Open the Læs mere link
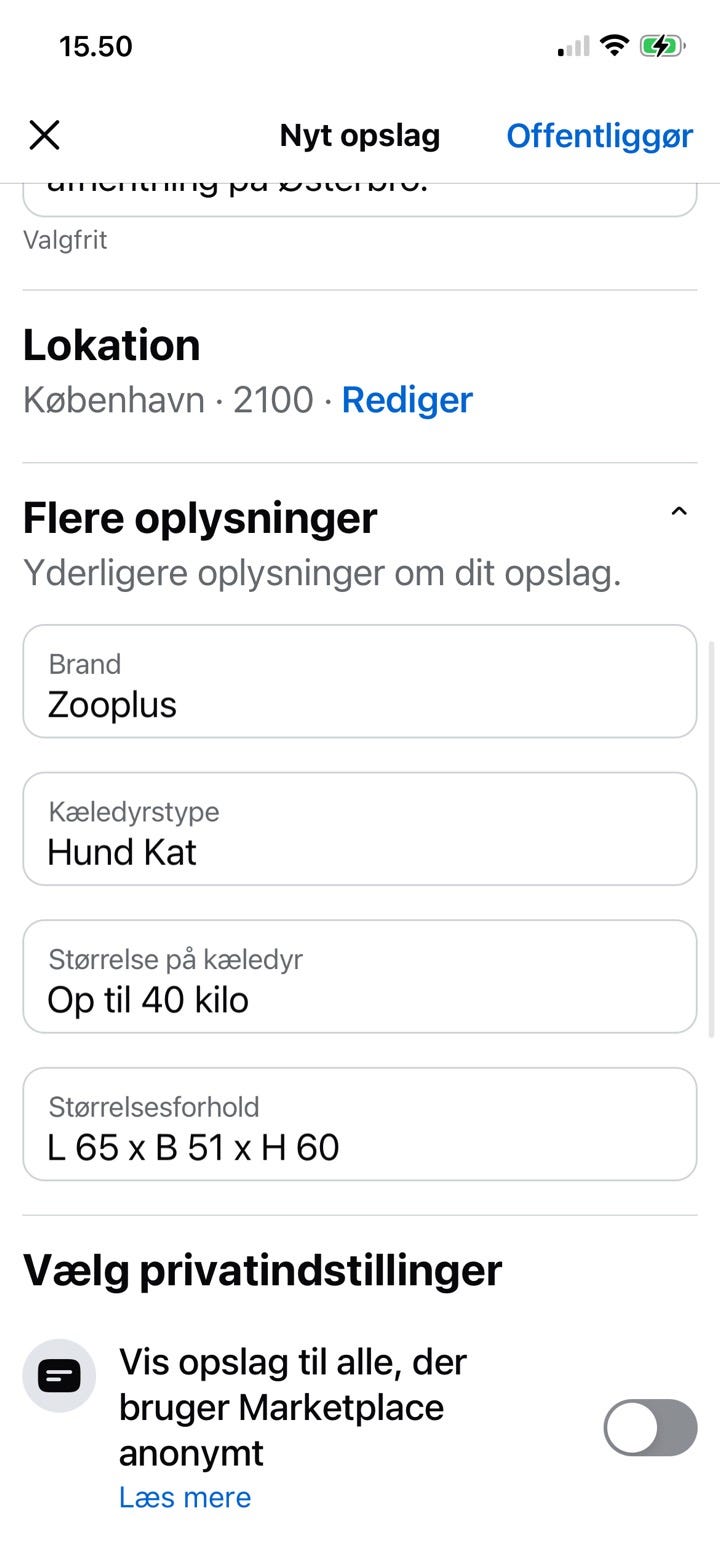 [x=185, y=1497]
